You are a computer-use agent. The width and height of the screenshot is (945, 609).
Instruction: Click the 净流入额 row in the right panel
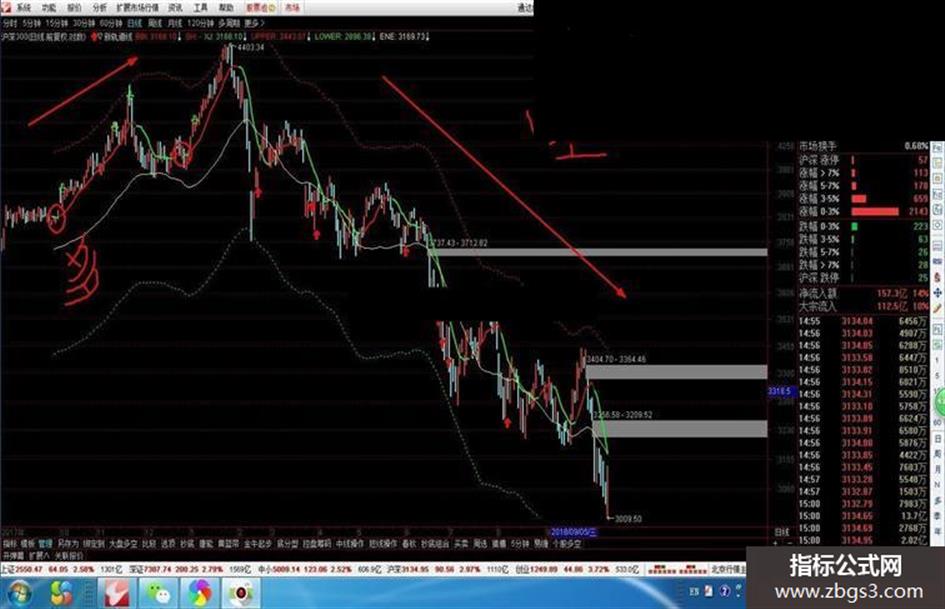click(x=863, y=293)
